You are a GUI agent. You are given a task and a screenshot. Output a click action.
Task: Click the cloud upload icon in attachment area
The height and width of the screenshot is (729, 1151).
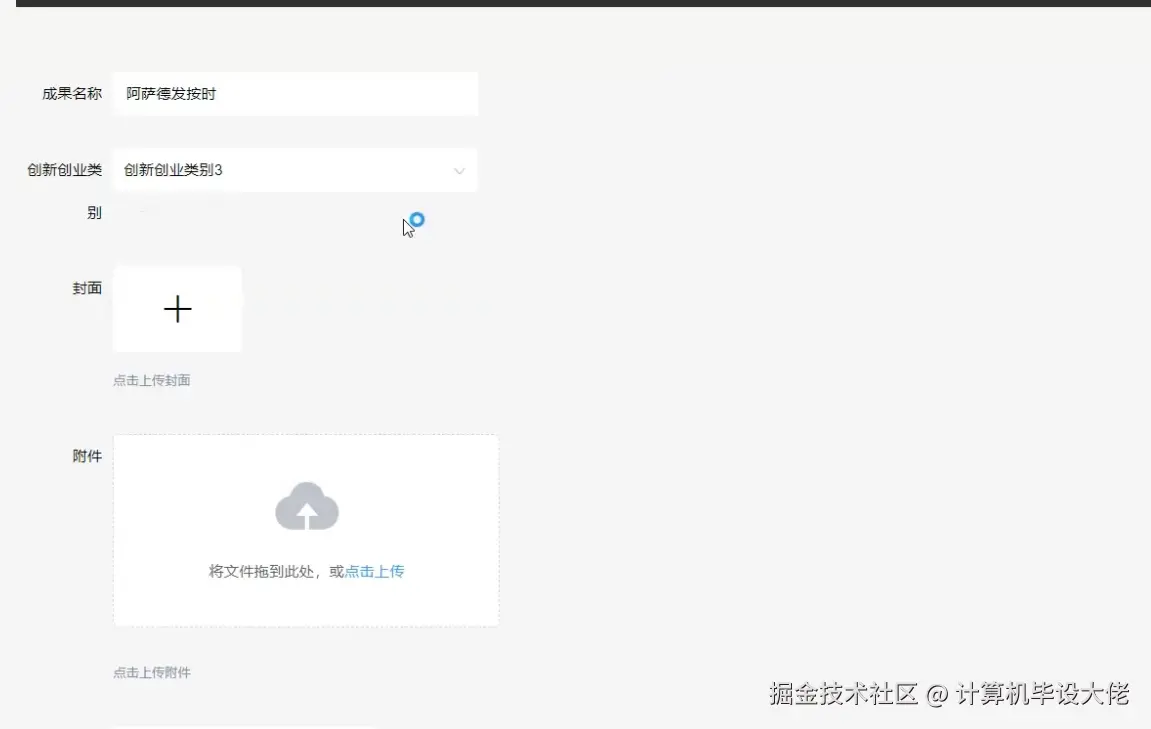307,506
